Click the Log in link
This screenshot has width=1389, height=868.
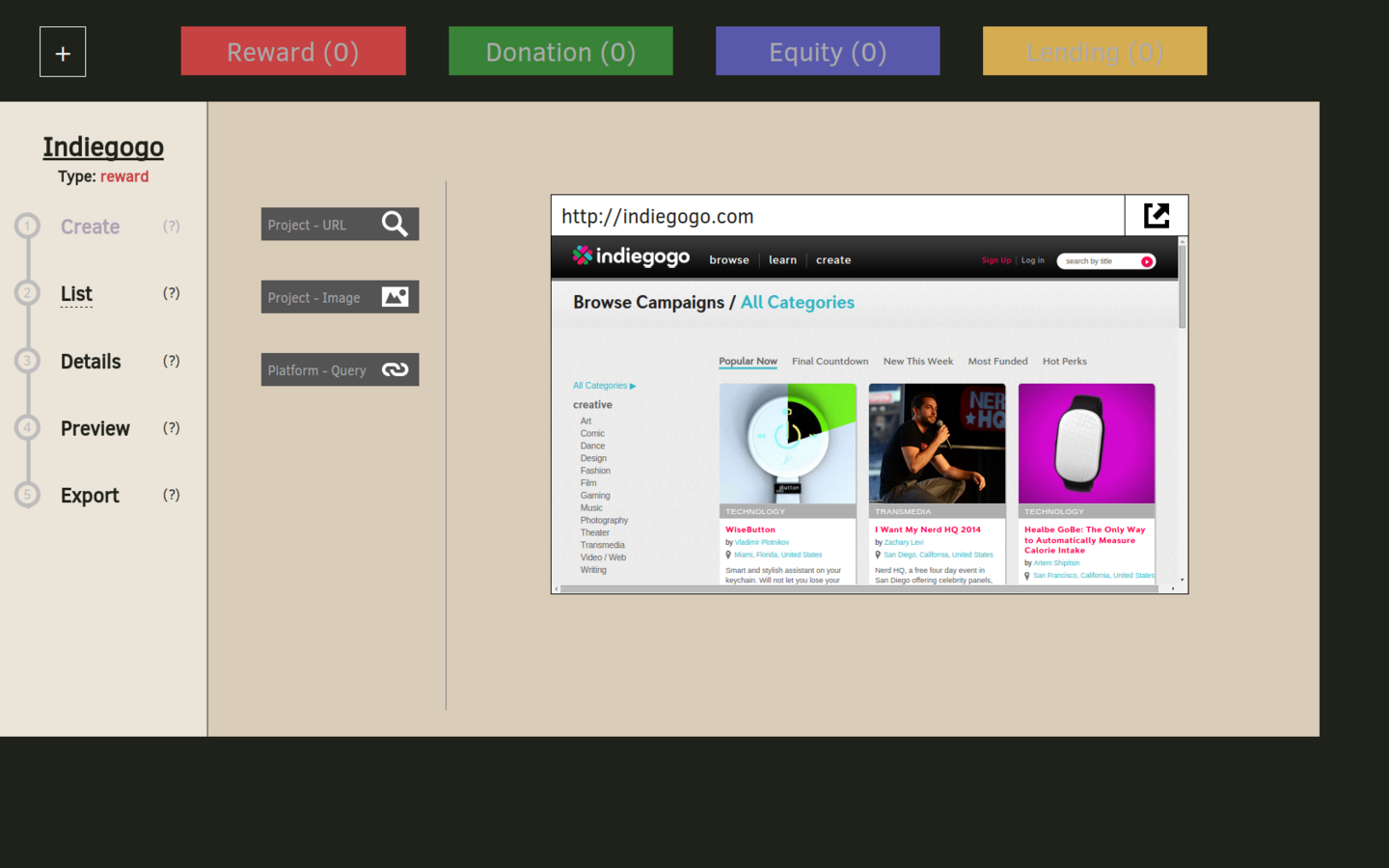click(1033, 260)
